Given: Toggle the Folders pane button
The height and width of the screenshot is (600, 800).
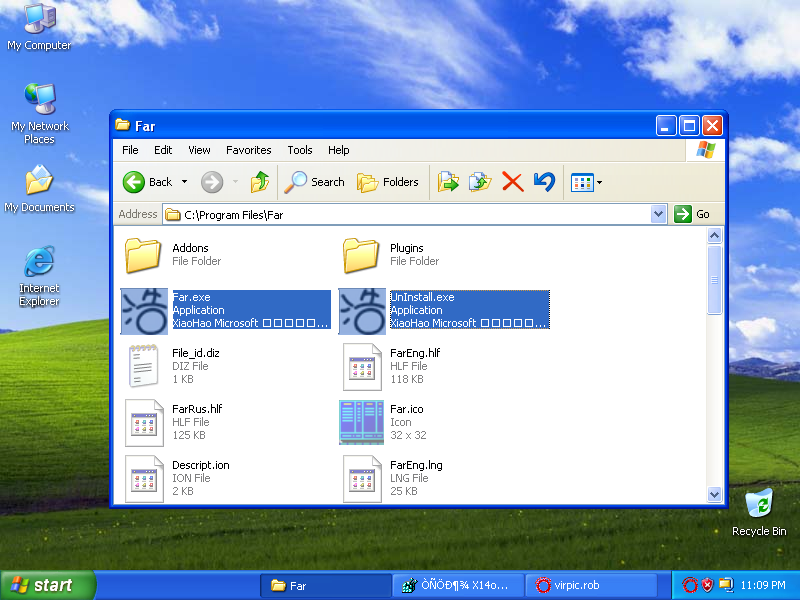Looking at the screenshot, I should coord(388,182).
